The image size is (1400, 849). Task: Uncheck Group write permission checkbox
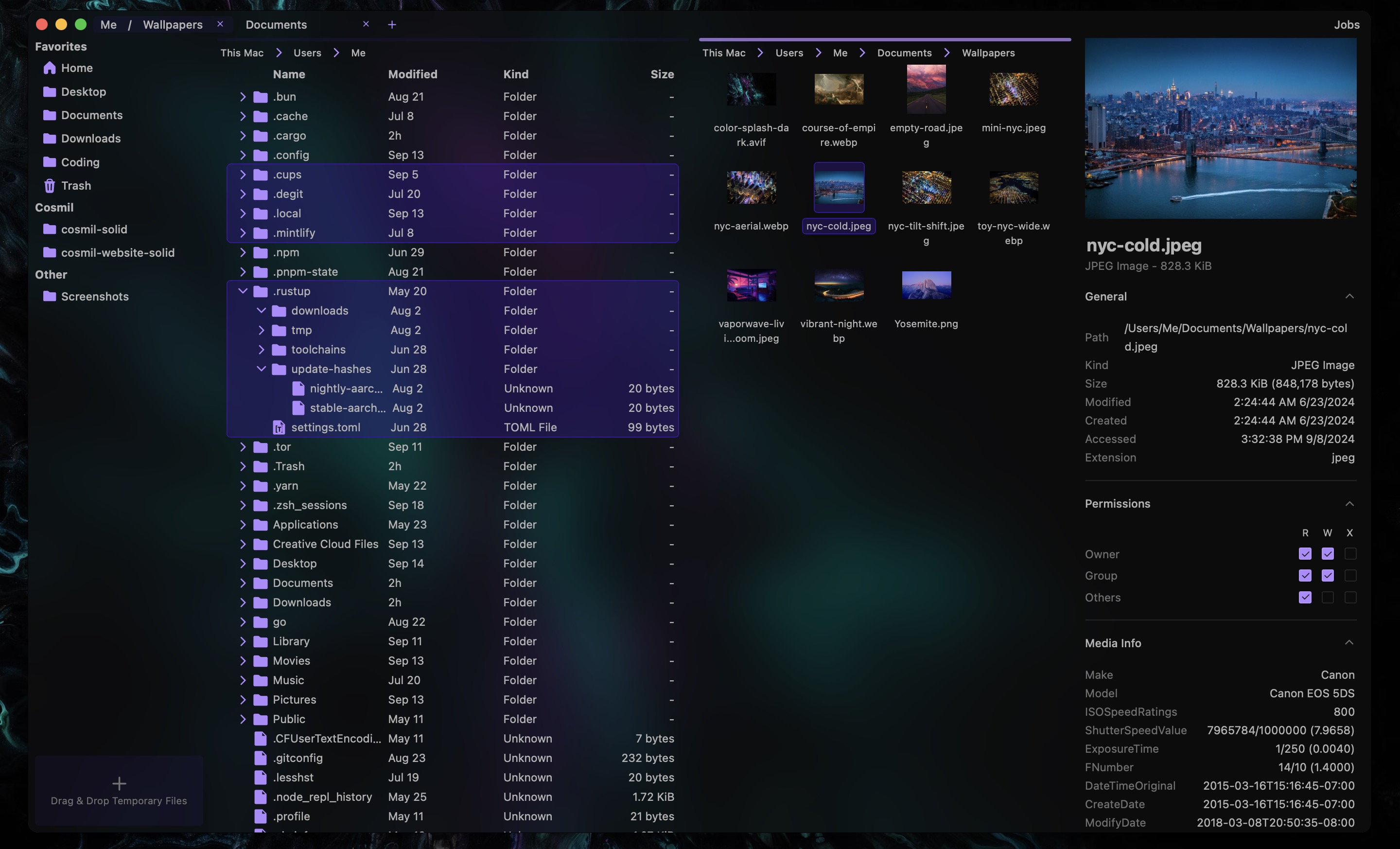point(1327,576)
